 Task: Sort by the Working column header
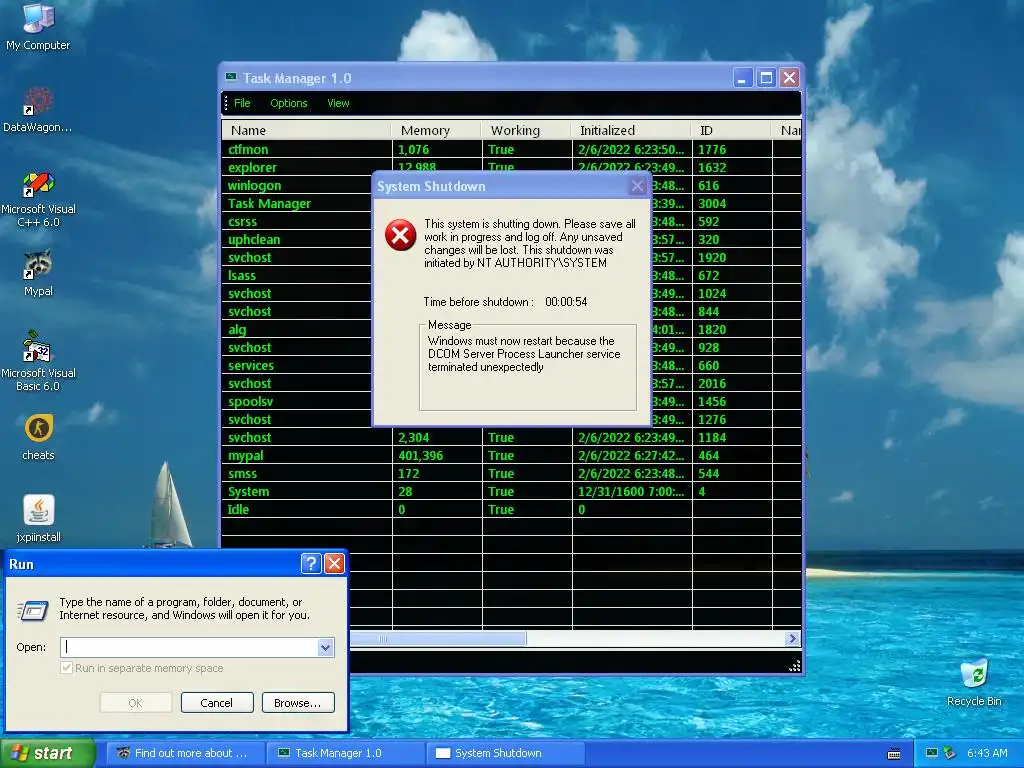(x=526, y=130)
